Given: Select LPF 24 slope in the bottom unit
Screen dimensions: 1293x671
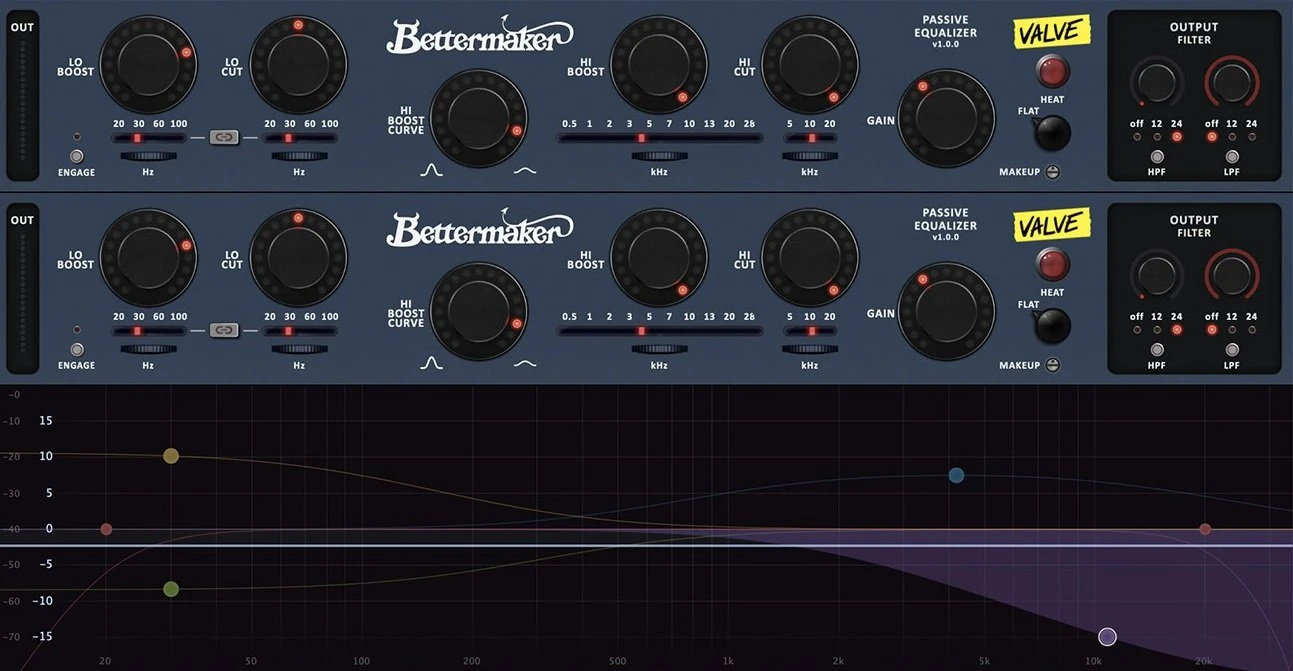Looking at the screenshot, I should 1252,330.
